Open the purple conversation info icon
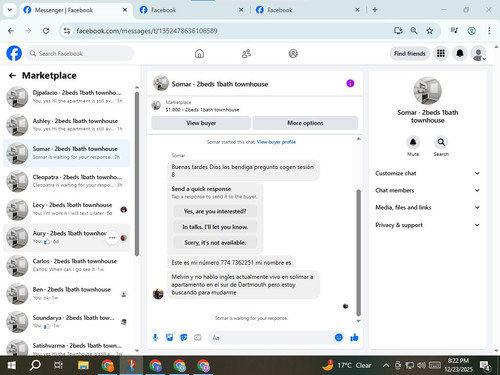Screen dimensions: 500x375 [x=350, y=83]
